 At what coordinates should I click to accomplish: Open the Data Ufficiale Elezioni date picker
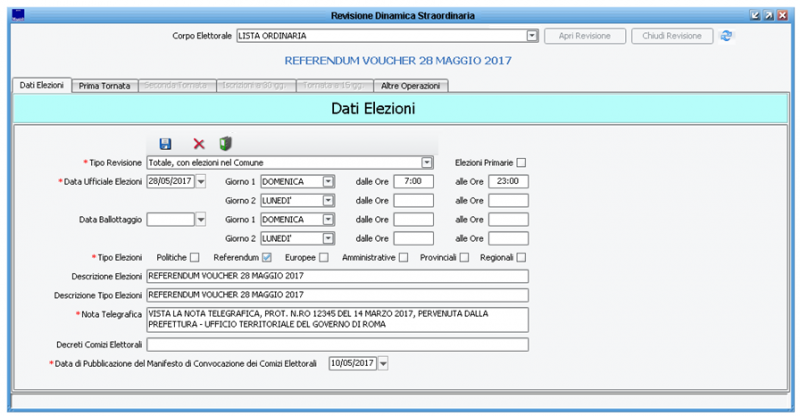pos(200,181)
